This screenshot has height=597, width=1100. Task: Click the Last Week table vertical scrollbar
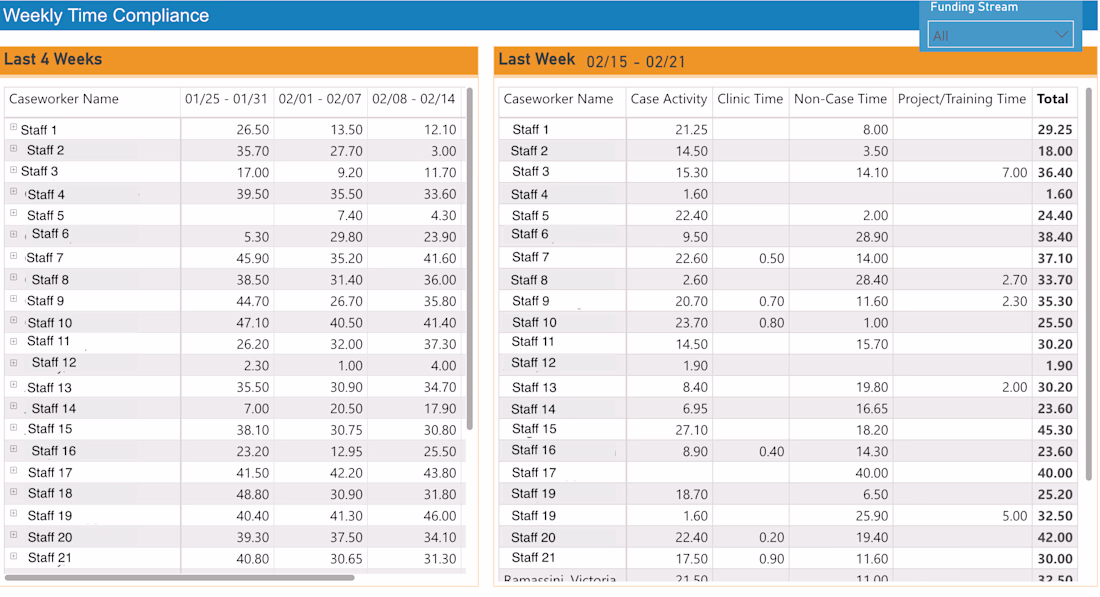point(1089,283)
